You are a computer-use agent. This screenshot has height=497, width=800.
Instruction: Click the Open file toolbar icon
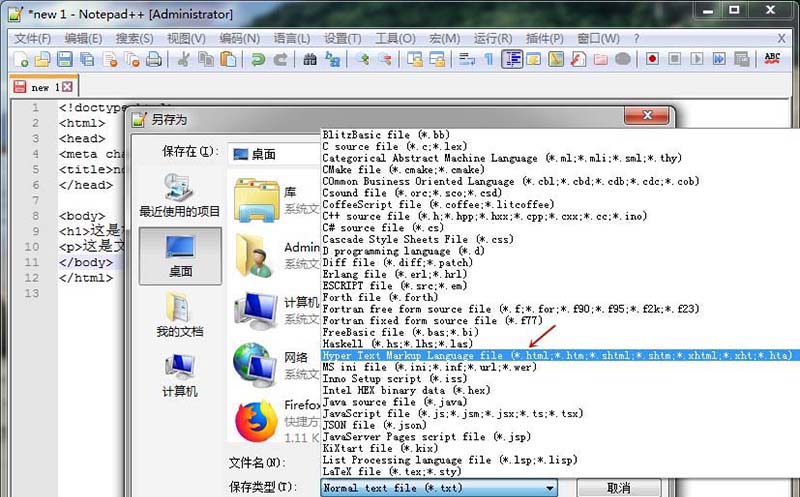(42, 59)
